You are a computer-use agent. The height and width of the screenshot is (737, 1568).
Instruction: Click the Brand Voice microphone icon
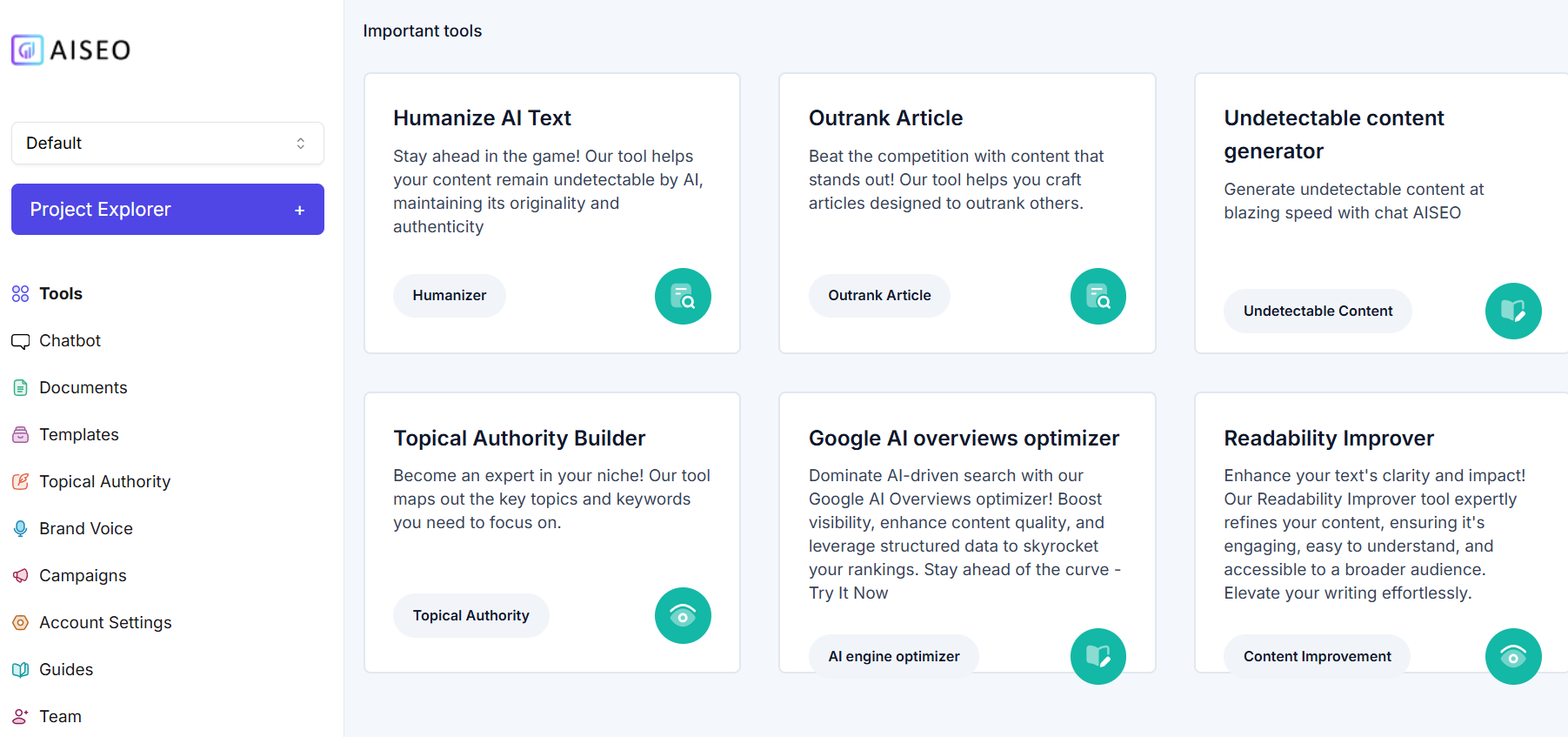(21, 528)
